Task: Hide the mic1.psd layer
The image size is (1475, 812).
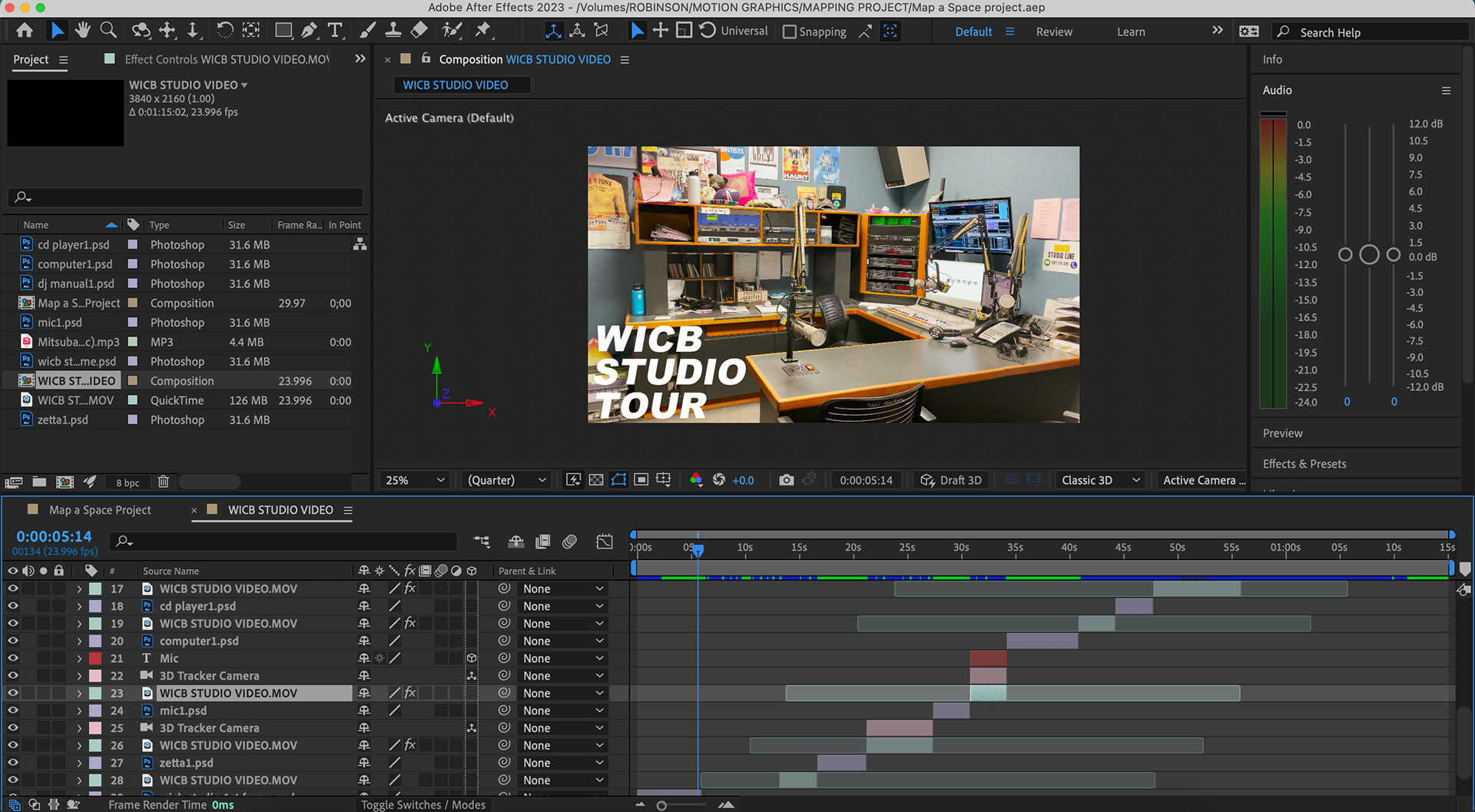Action: pyautogui.click(x=13, y=711)
